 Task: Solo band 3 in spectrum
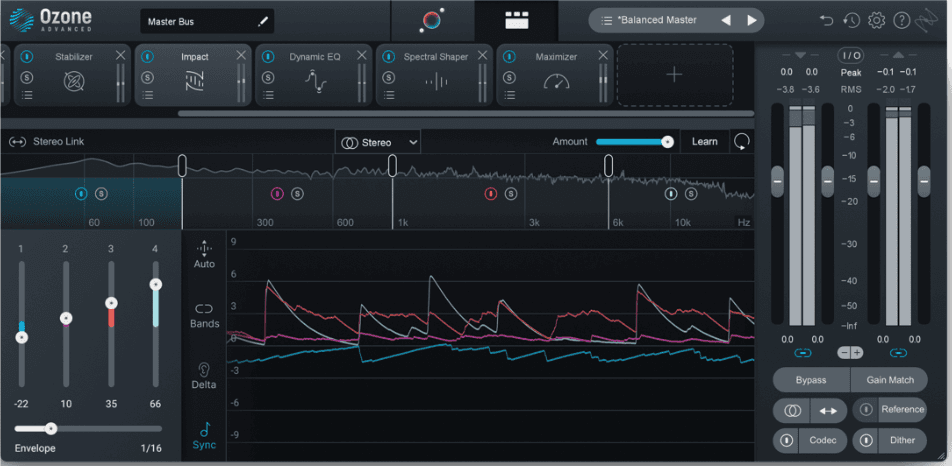pos(511,194)
